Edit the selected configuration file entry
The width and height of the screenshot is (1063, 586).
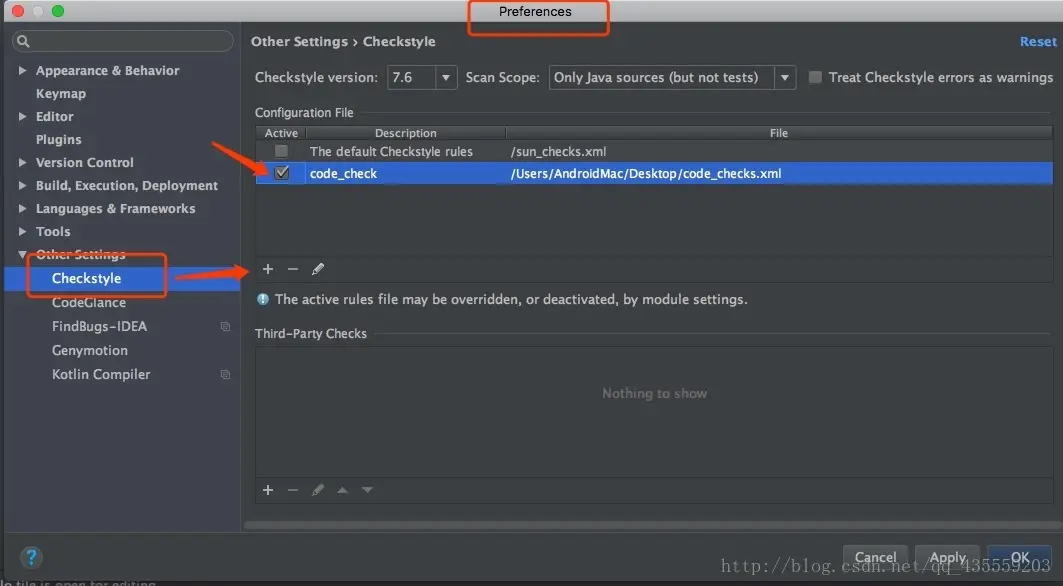[317, 269]
